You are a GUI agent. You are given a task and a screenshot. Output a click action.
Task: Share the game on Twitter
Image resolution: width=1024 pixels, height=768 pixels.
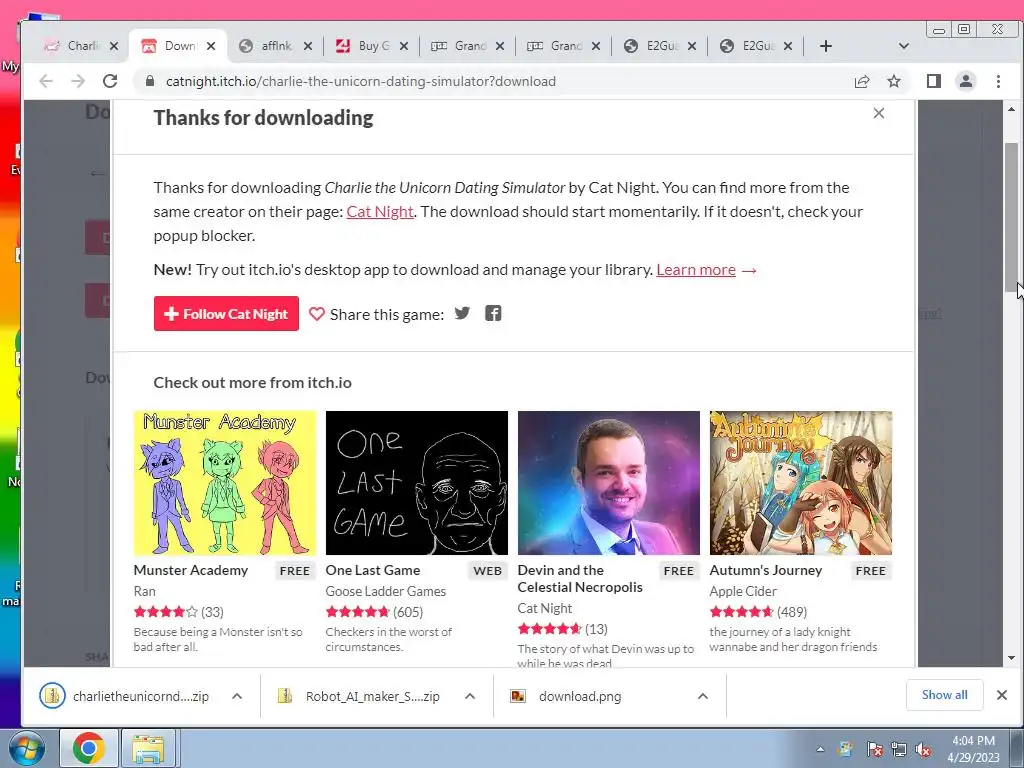(462, 313)
